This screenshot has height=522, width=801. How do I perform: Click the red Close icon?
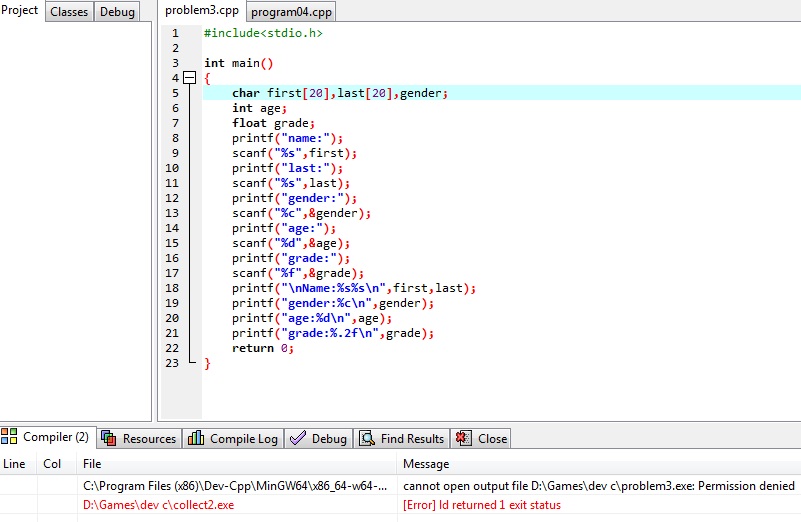click(463, 438)
